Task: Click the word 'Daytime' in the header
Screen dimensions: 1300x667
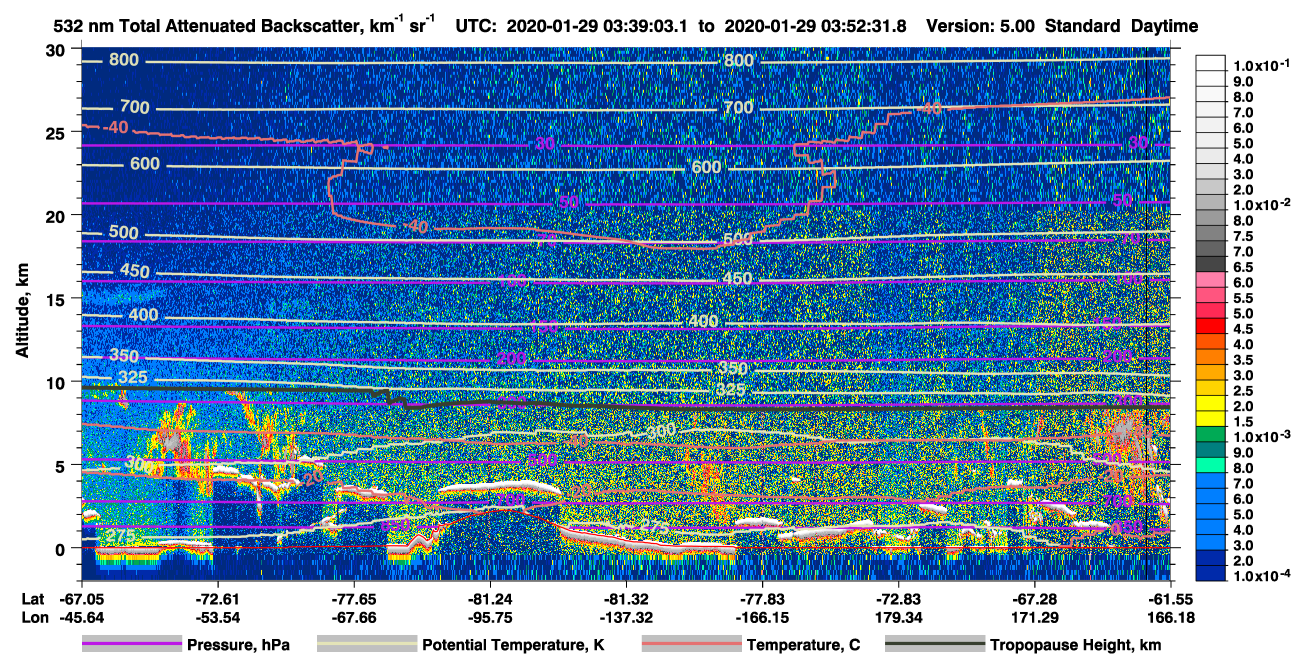Action: pos(1164,27)
